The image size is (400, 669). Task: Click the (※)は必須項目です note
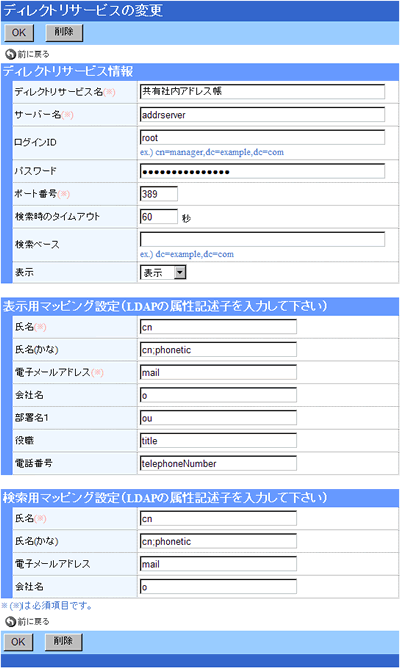(47, 606)
